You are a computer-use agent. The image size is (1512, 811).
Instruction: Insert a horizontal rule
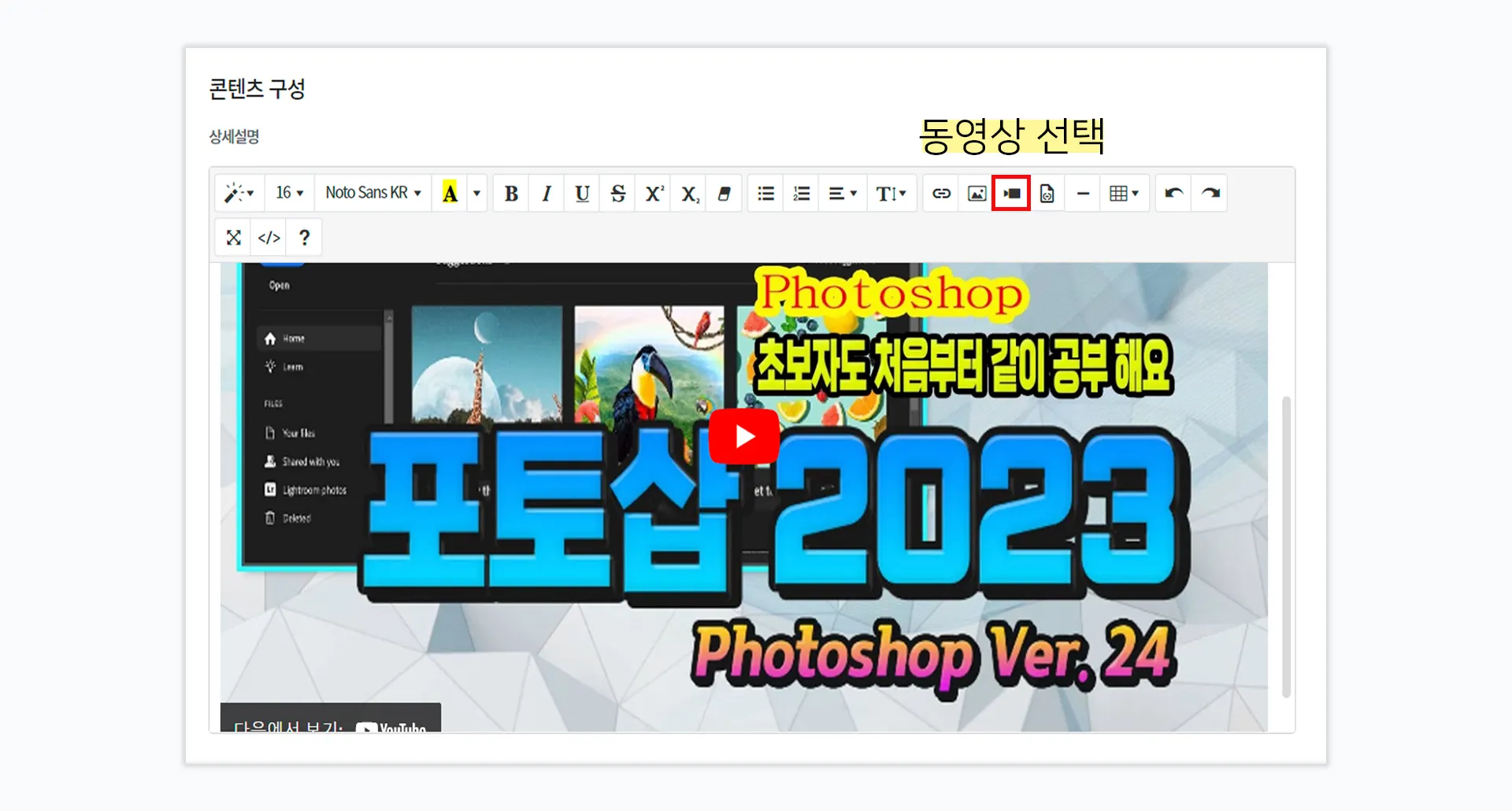click(1083, 193)
